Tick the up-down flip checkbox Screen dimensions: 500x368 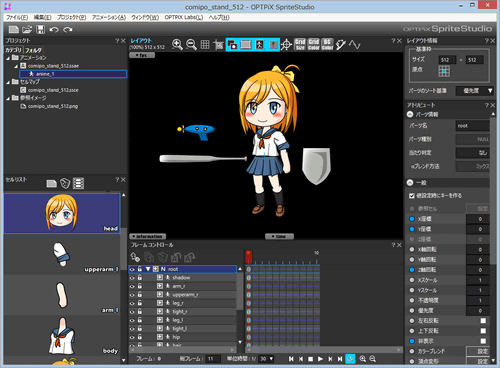pyautogui.click(x=483, y=331)
